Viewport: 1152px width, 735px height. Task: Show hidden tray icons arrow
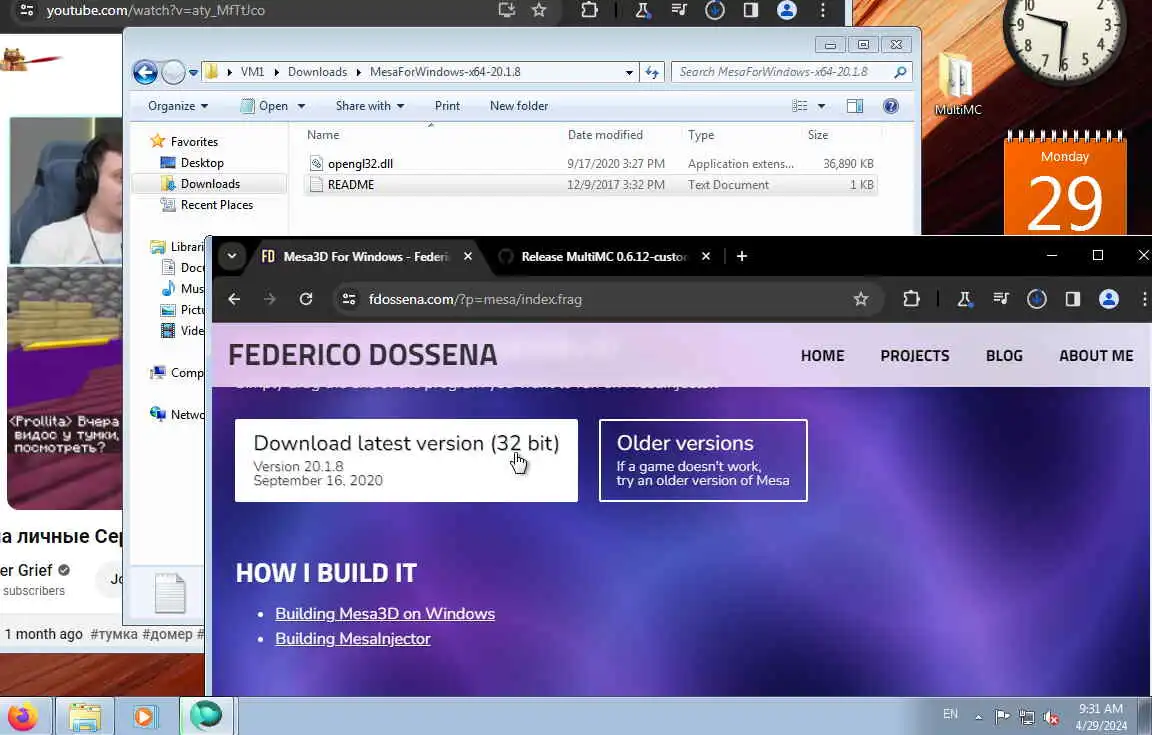pos(978,717)
